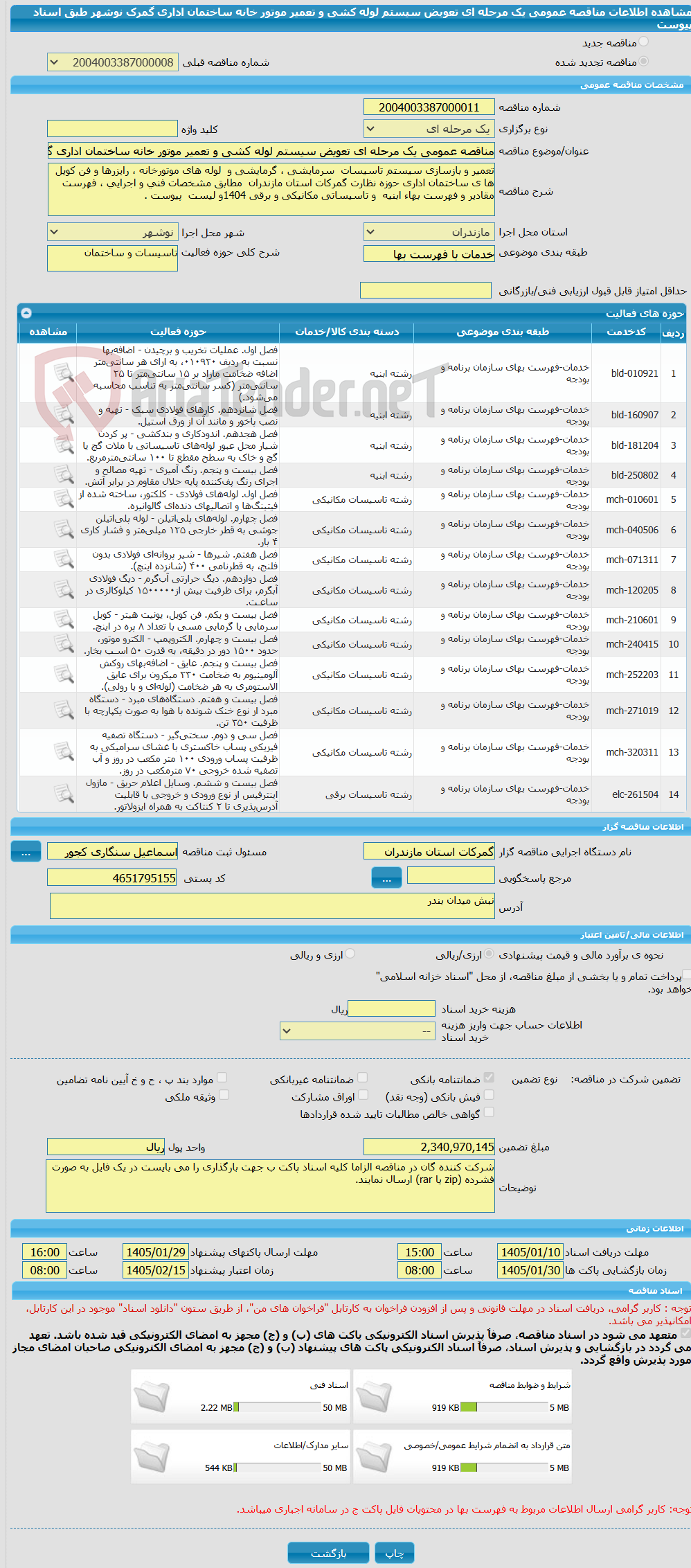Select ارزی/ریالی radio option

[490, 954]
